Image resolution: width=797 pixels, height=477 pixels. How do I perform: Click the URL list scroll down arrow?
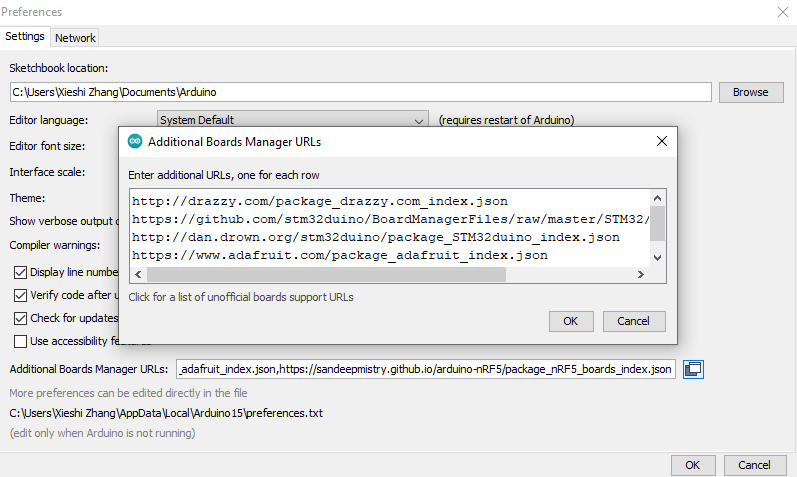657,257
